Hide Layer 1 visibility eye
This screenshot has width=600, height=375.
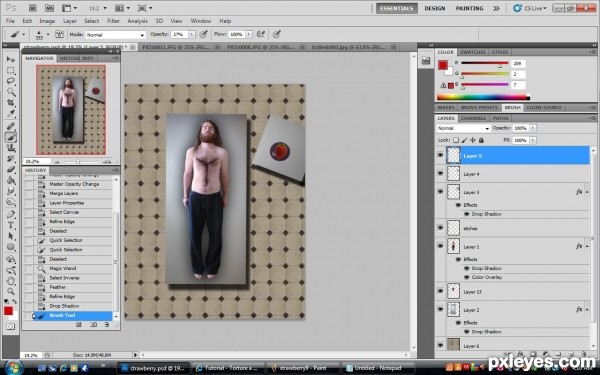point(440,246)
